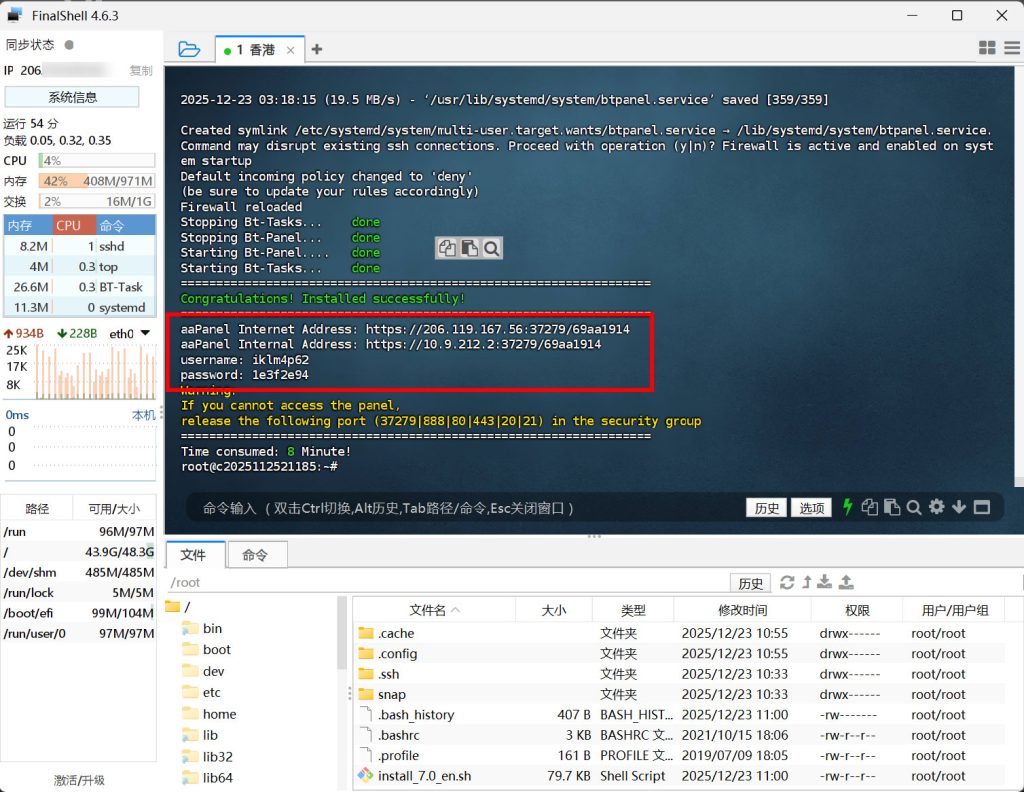Expand the eth0 network interface dropdown

coord(146,333)
